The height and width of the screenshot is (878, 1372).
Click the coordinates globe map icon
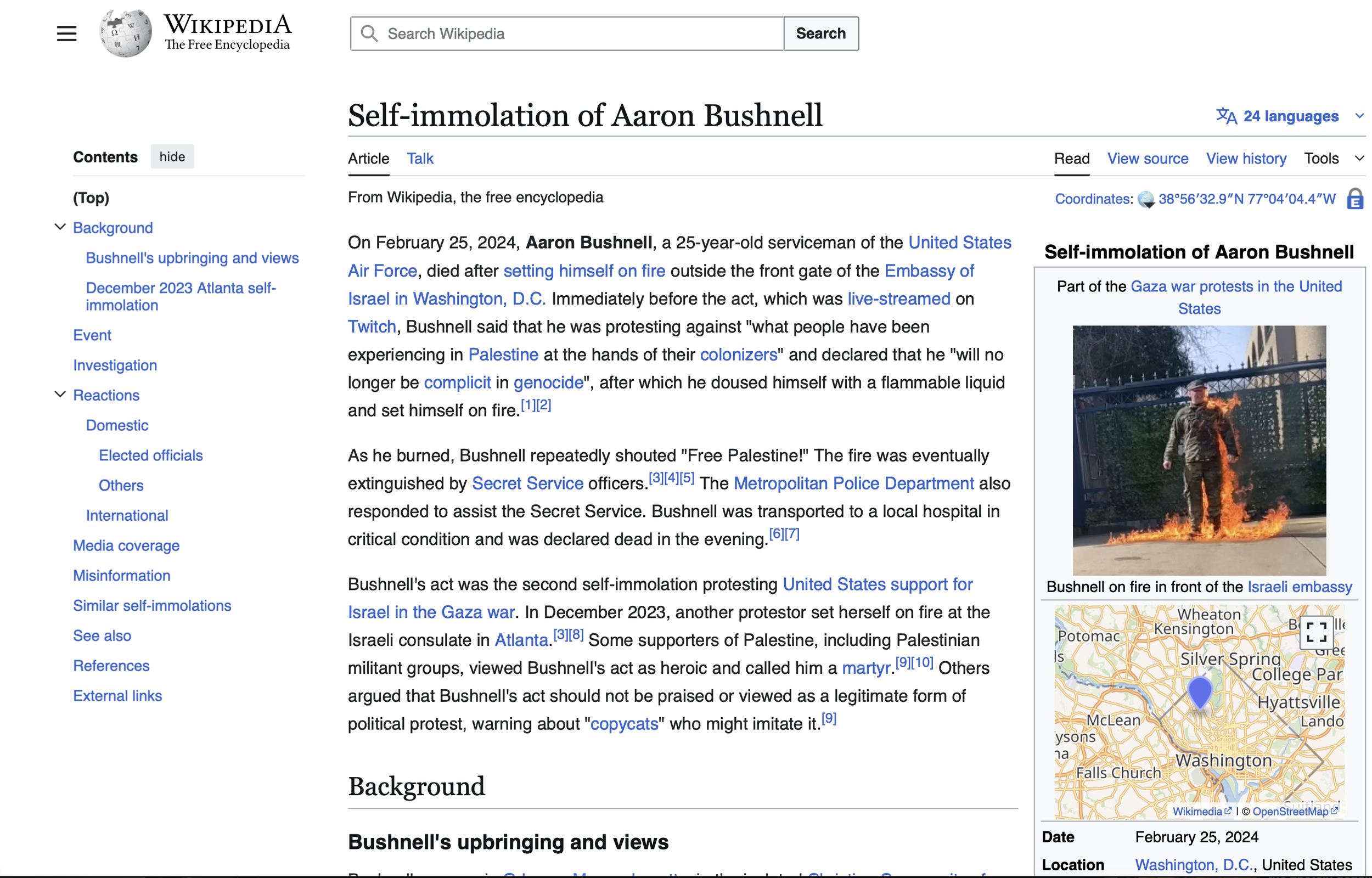(x=1146, y=200)
